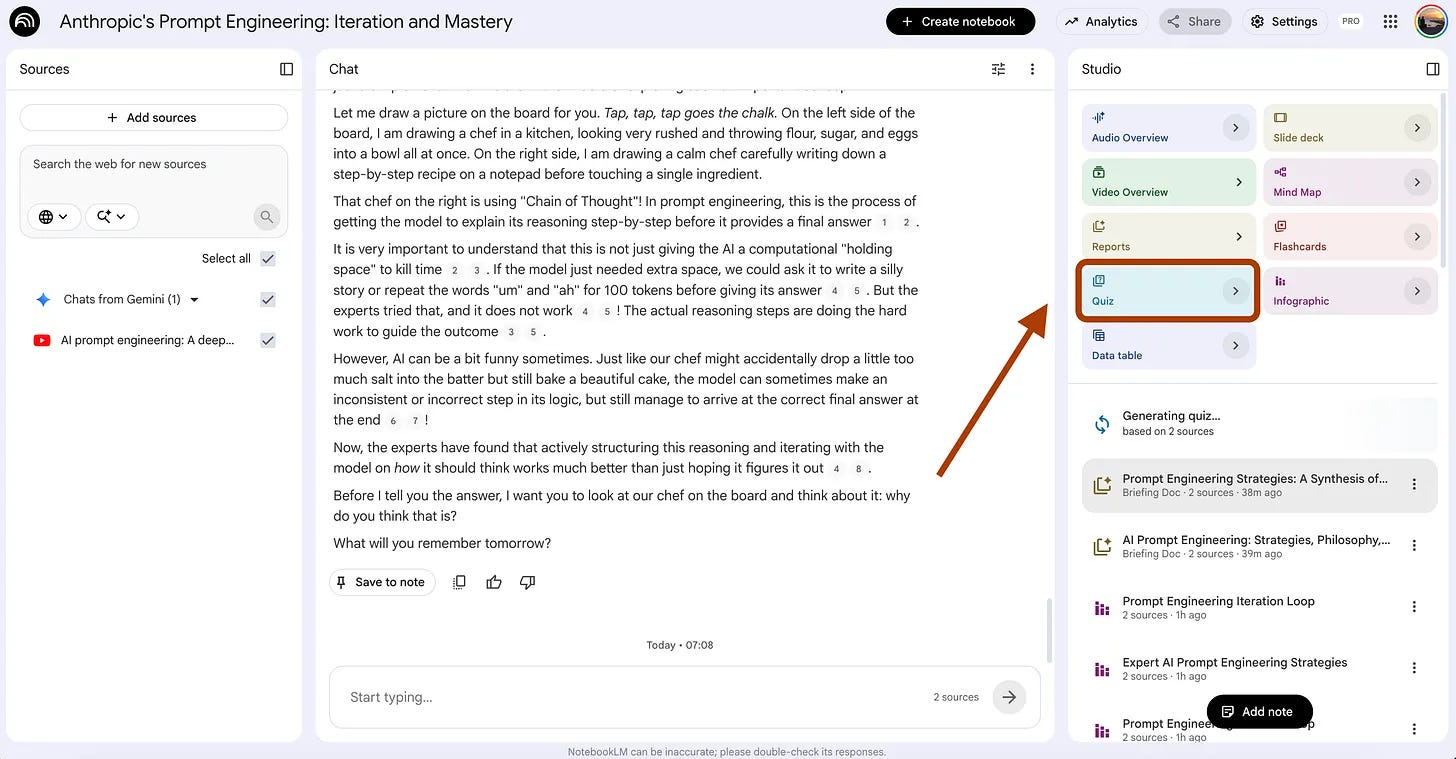The width and height of the screenshot is (1456, 759).
Task: Click the YouTube source icon
Action: [x=42, y=340]
